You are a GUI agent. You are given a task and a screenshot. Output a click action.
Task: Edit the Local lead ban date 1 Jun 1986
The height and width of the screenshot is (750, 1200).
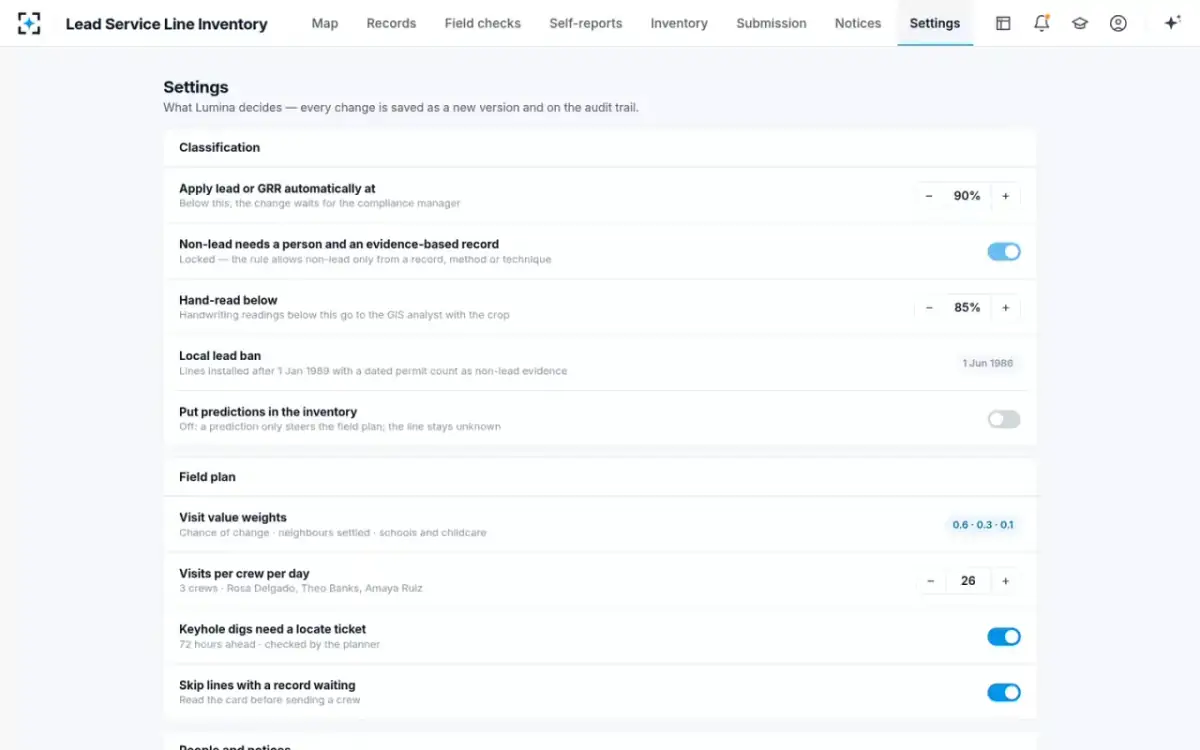(x=988, y=363)
